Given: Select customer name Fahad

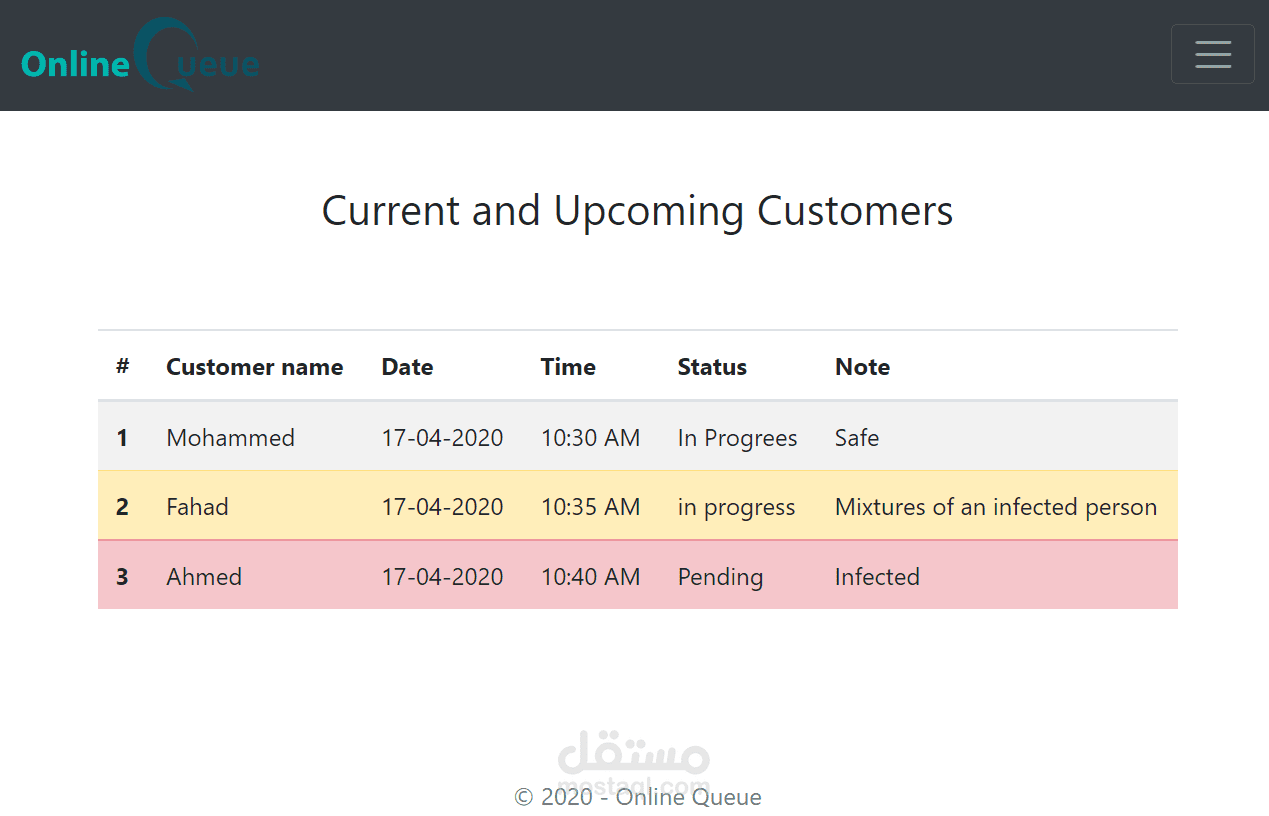Looking at the screenshot, I should click(197, 507).
